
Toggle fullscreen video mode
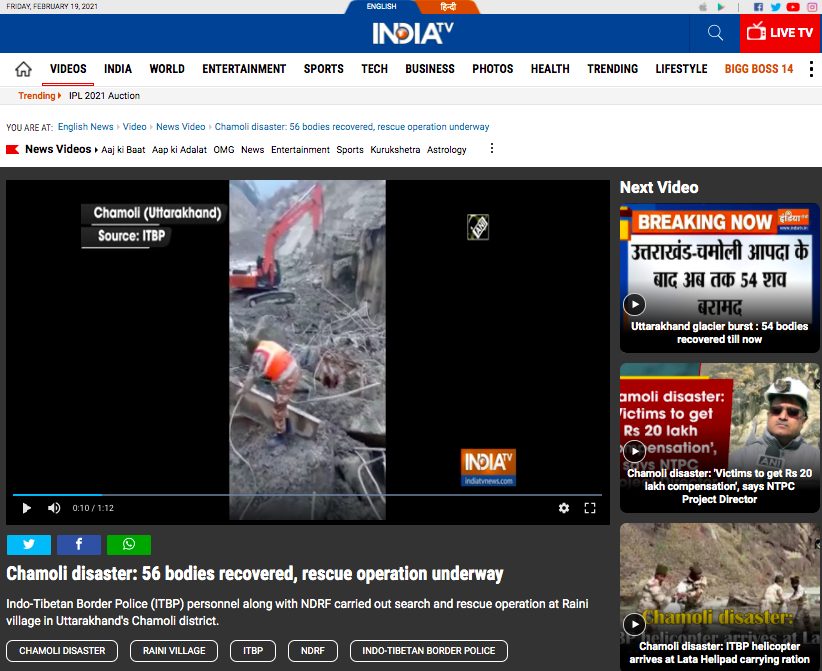pyautogui.click(x=590, y=508)
